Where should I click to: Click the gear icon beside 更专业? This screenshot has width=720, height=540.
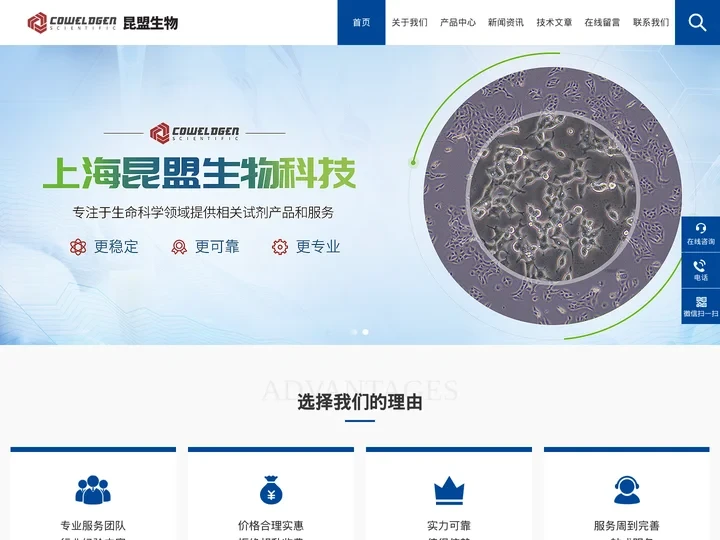[x=280, y=247]
